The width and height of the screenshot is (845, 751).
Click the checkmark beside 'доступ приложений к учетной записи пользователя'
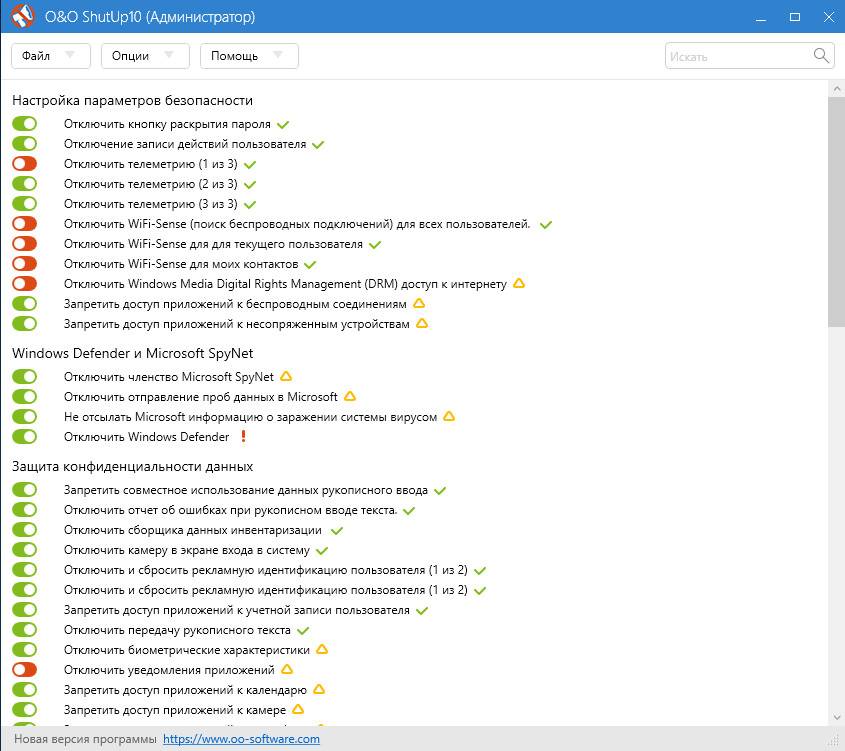click(x=422, y=611)
